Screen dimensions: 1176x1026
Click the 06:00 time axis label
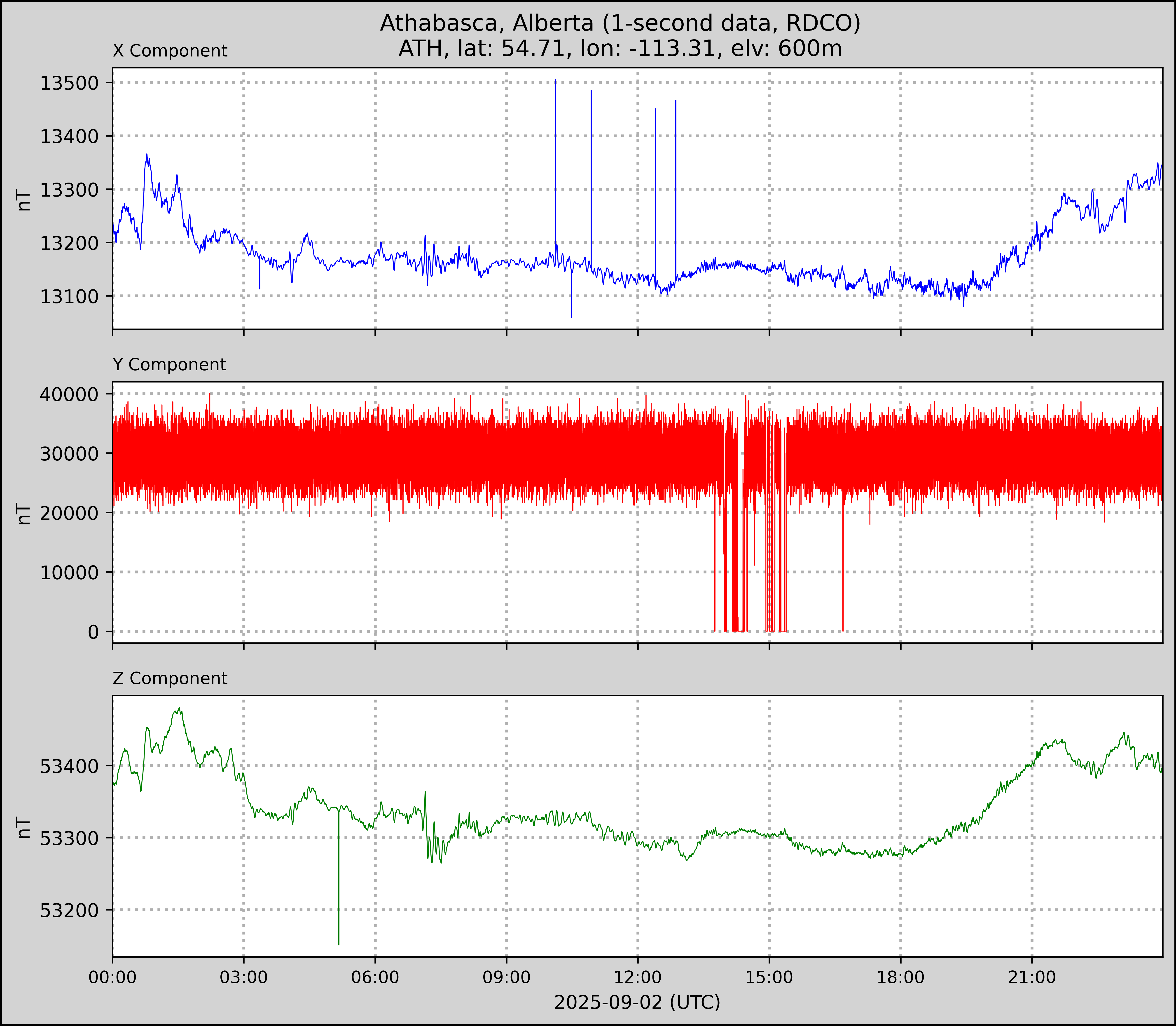[375, 977]
